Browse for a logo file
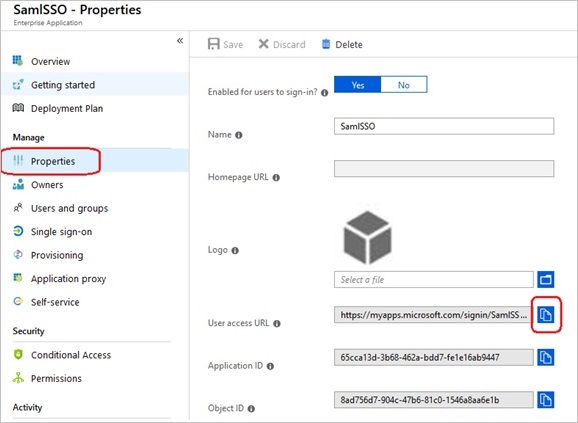Image resolution: width=578 pixels, height=423 pixels. [x=546, y=280]
